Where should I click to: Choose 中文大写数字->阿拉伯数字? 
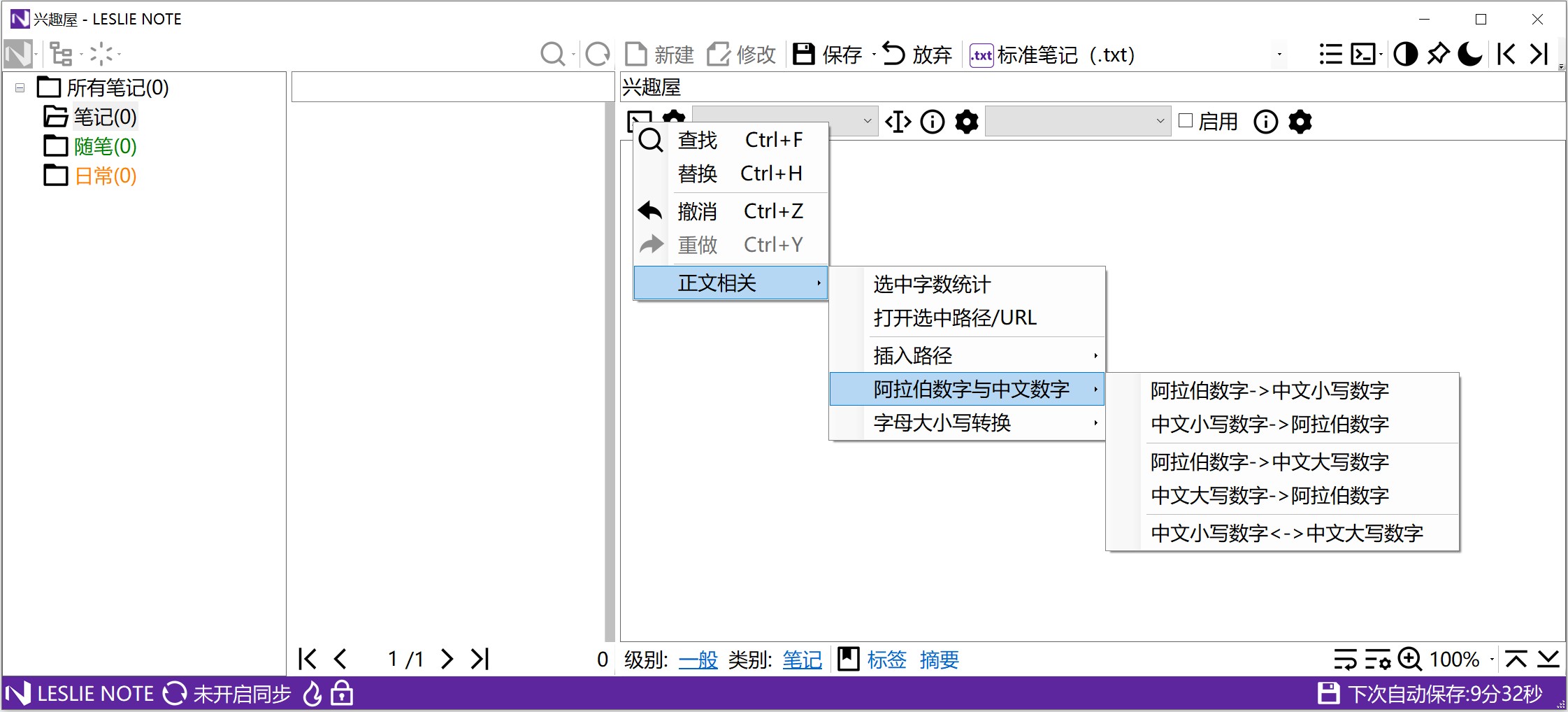tap(1283, 495)
